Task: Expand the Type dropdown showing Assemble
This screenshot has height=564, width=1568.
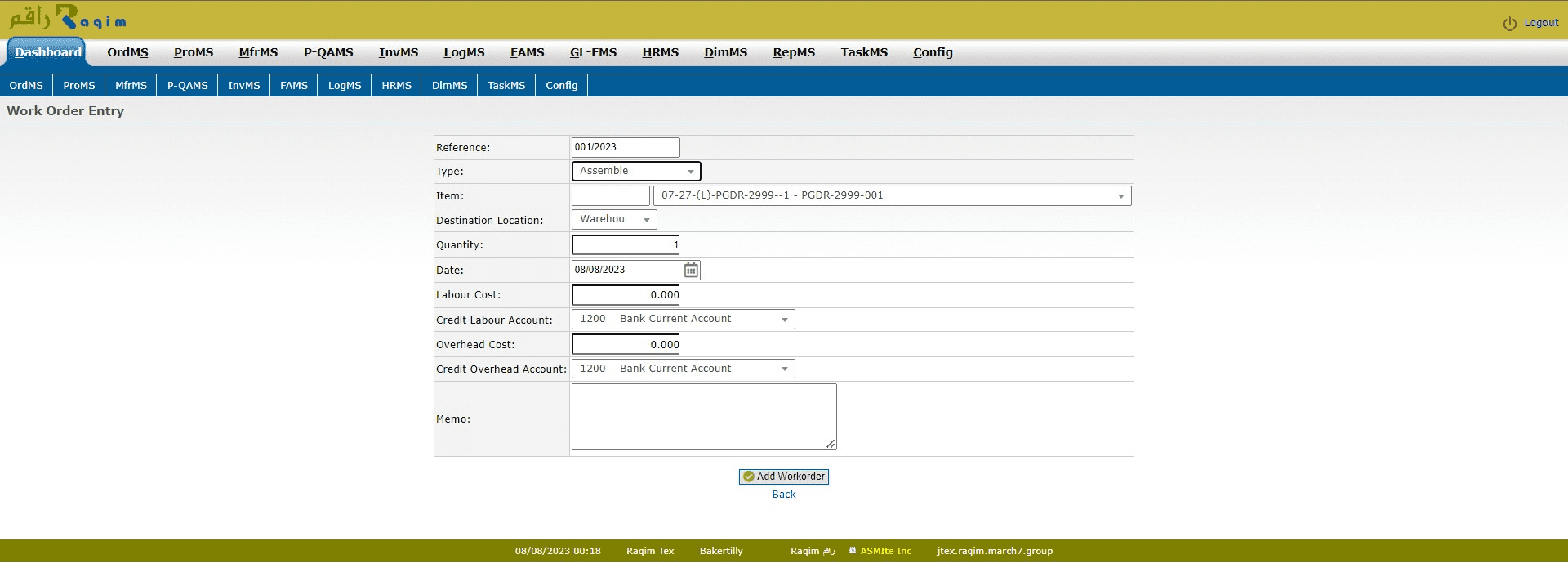Action: point(635,171)
